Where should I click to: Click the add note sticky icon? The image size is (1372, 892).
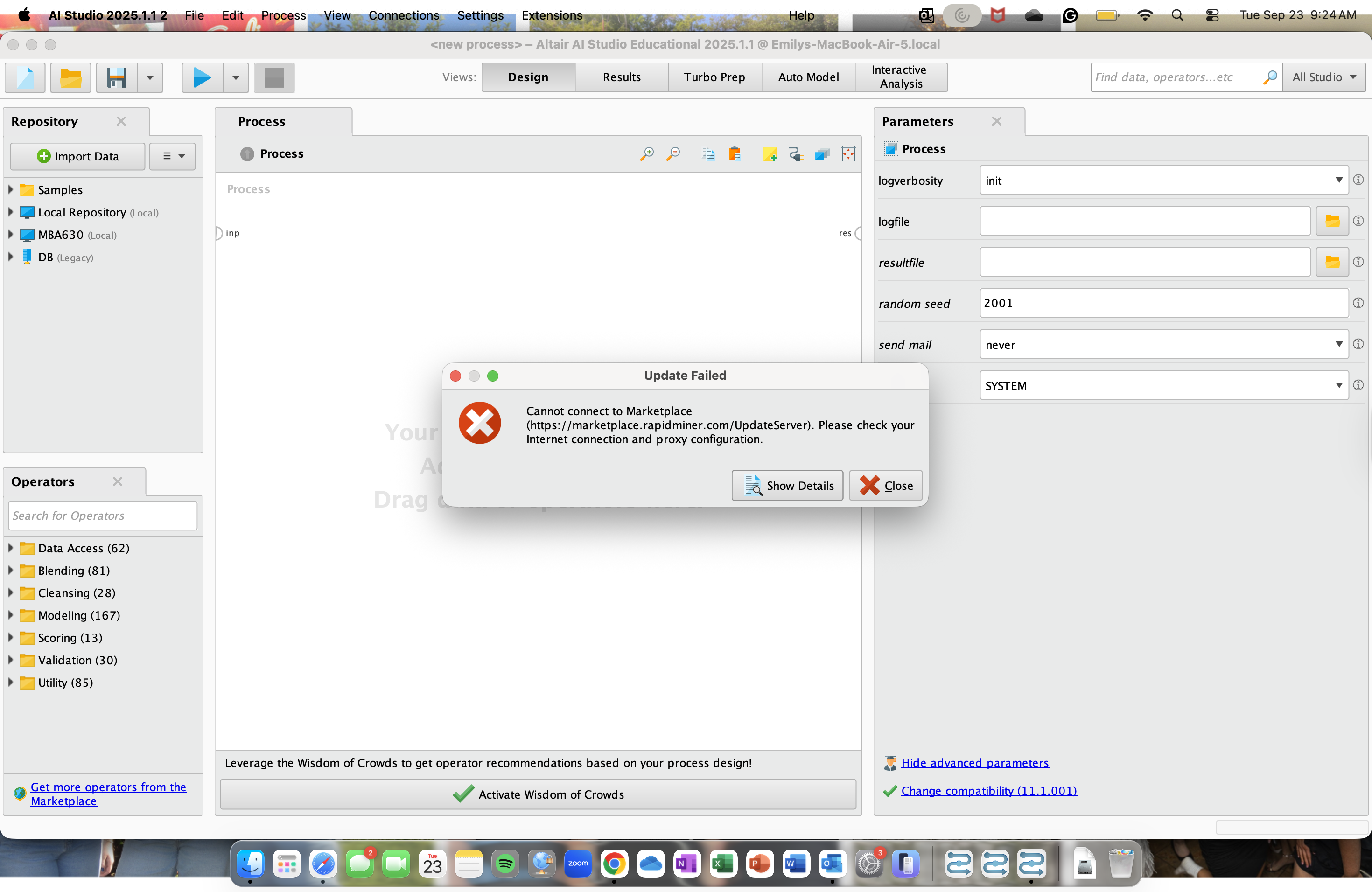pos(769,154)
